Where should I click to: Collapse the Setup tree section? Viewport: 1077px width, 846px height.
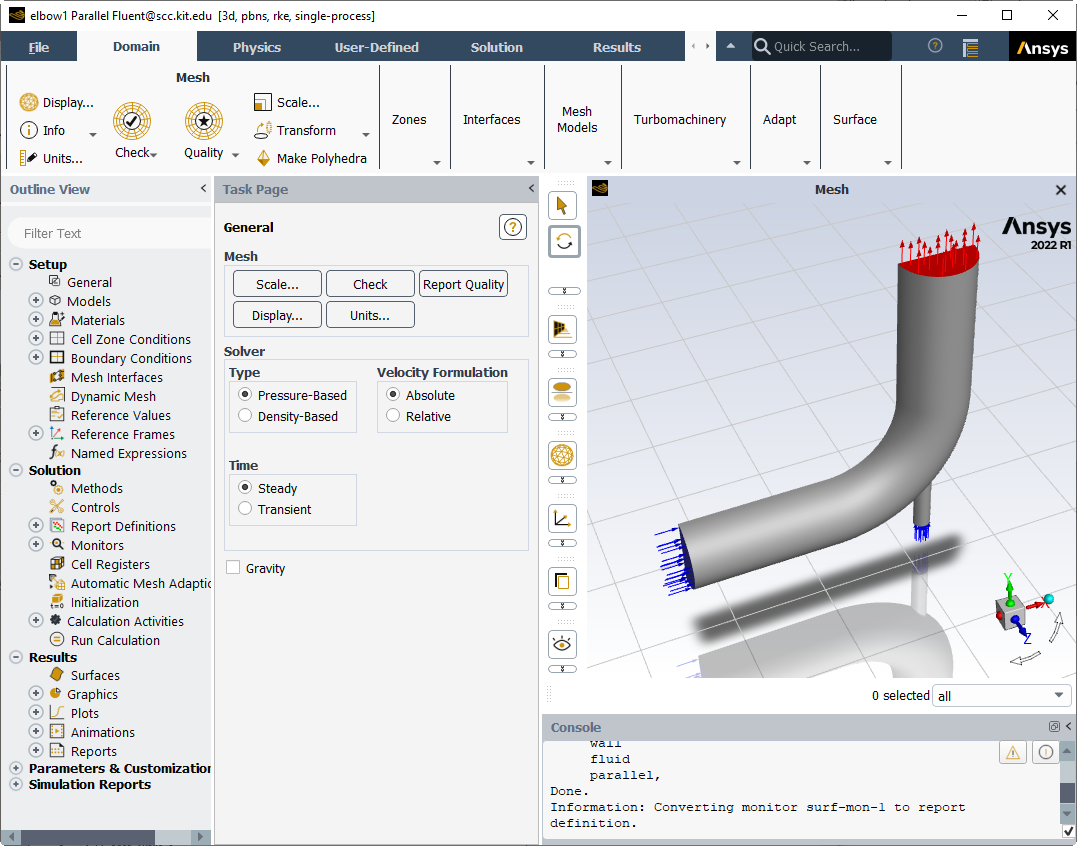[16, 264]
